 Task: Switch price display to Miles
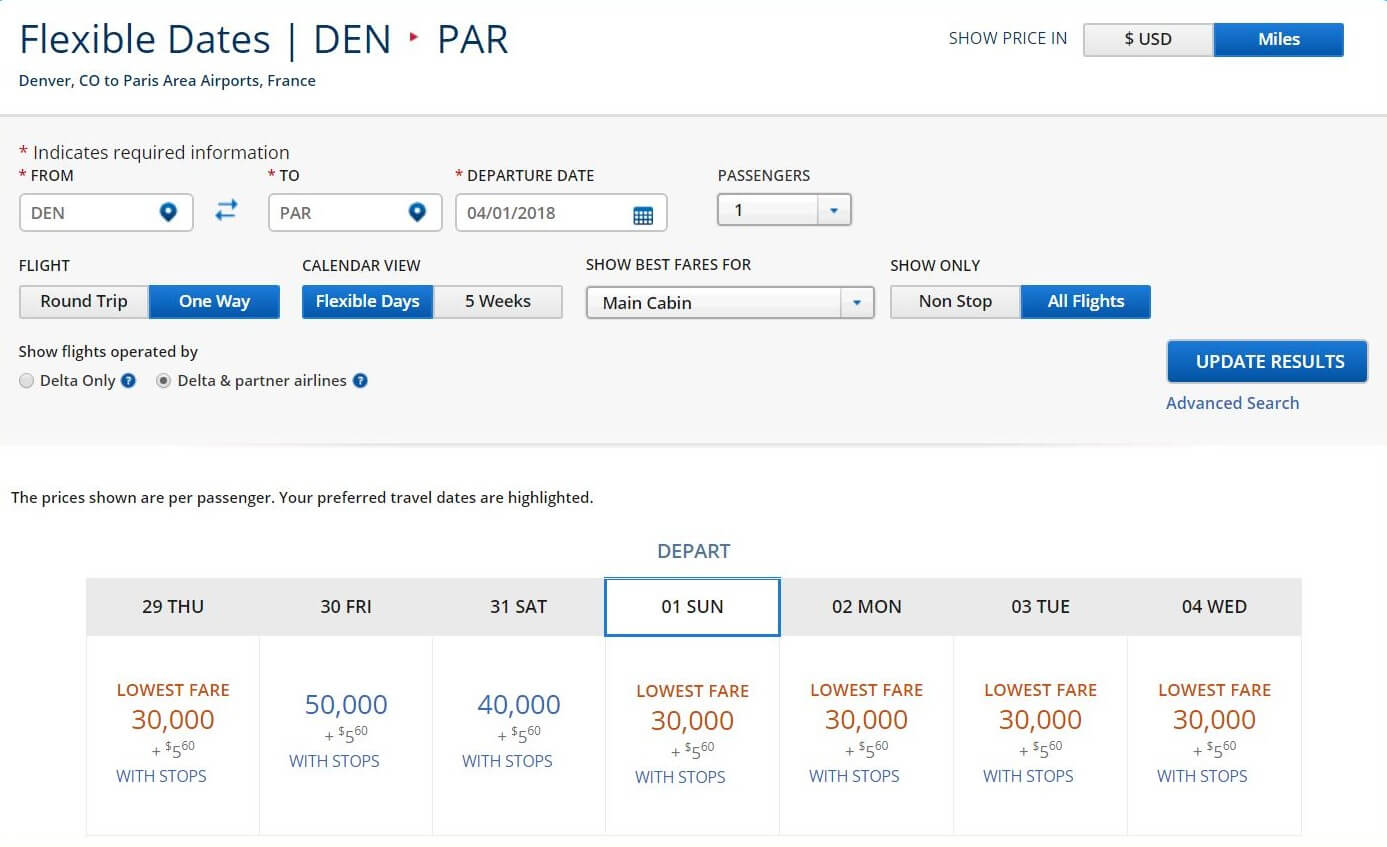click(1278, 40)
